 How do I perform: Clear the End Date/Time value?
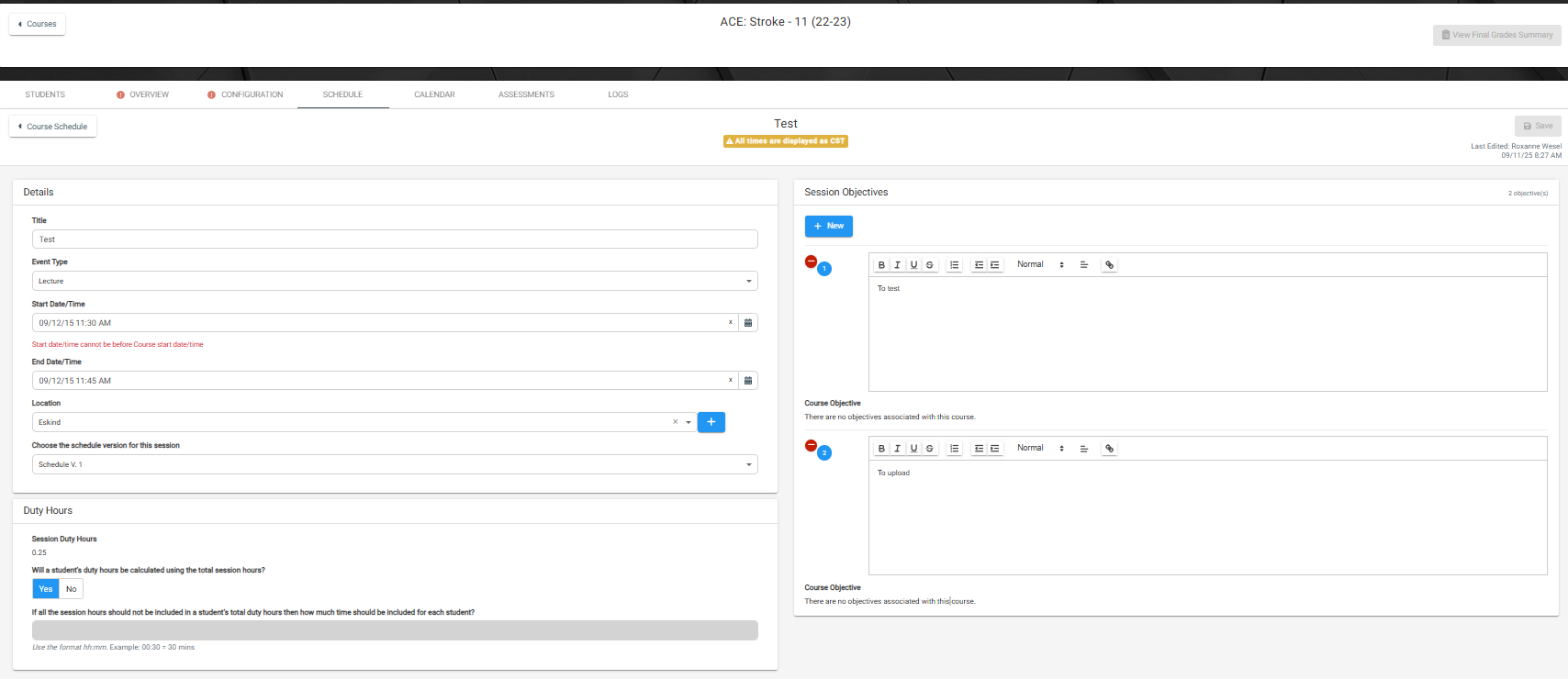pos(731,380)
